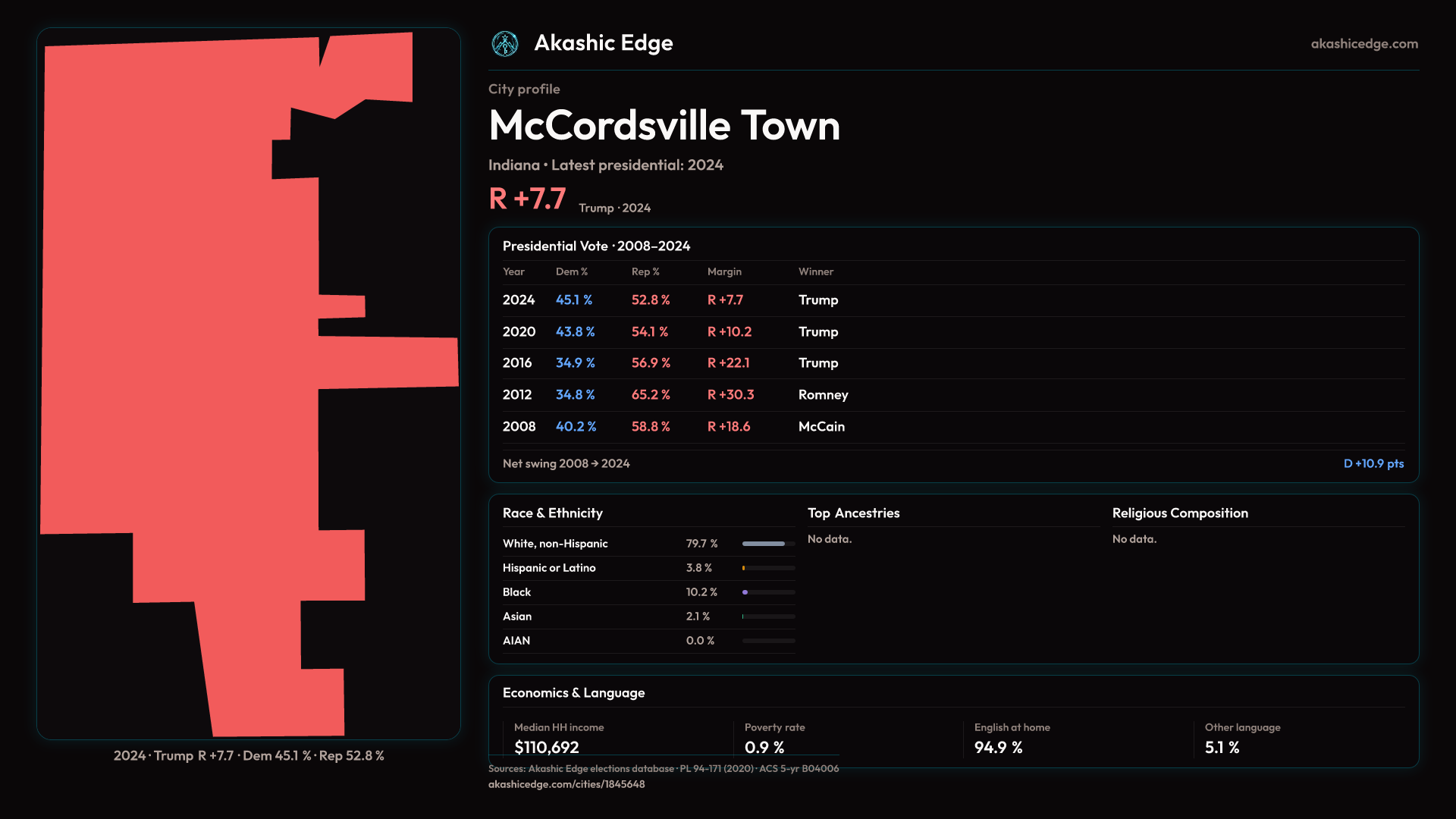Image resolution: width=1456 pixels, height=819 pixels.
Task: Click the 2016 Dem % value 34.9
Action: (575, 363)
